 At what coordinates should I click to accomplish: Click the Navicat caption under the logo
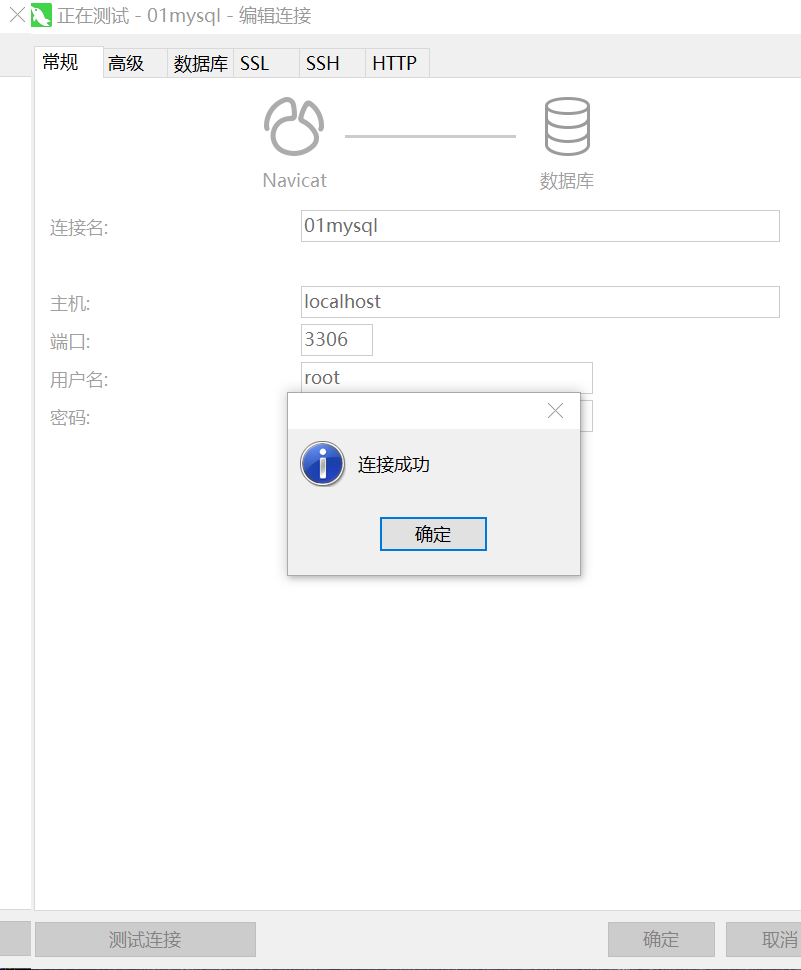point(294,181)
